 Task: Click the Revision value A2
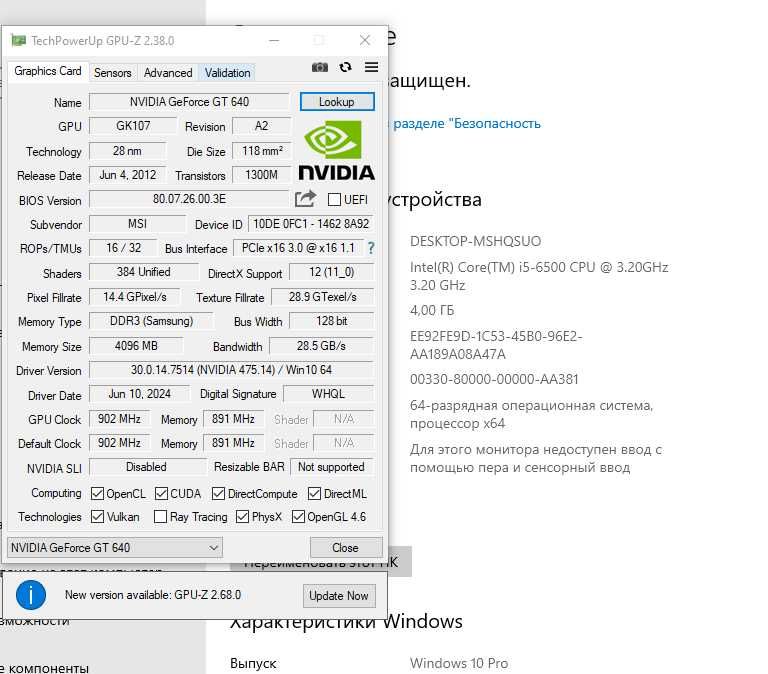coord(261,126)
